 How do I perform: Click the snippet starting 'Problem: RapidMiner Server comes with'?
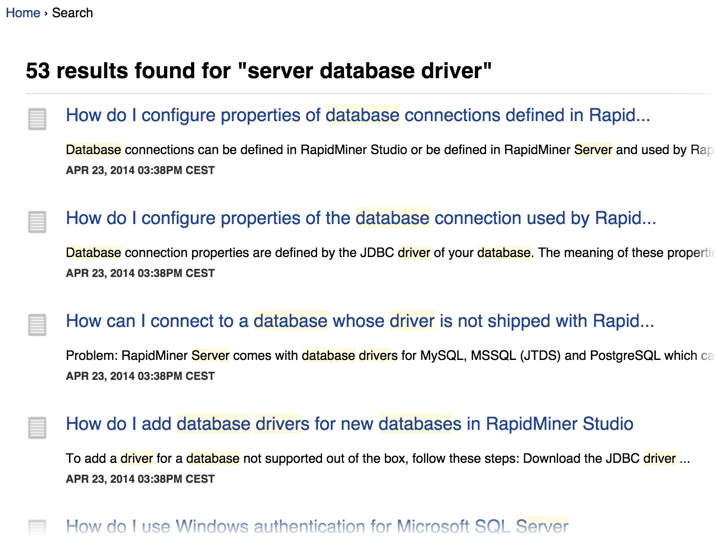click(x=390, y=356)
